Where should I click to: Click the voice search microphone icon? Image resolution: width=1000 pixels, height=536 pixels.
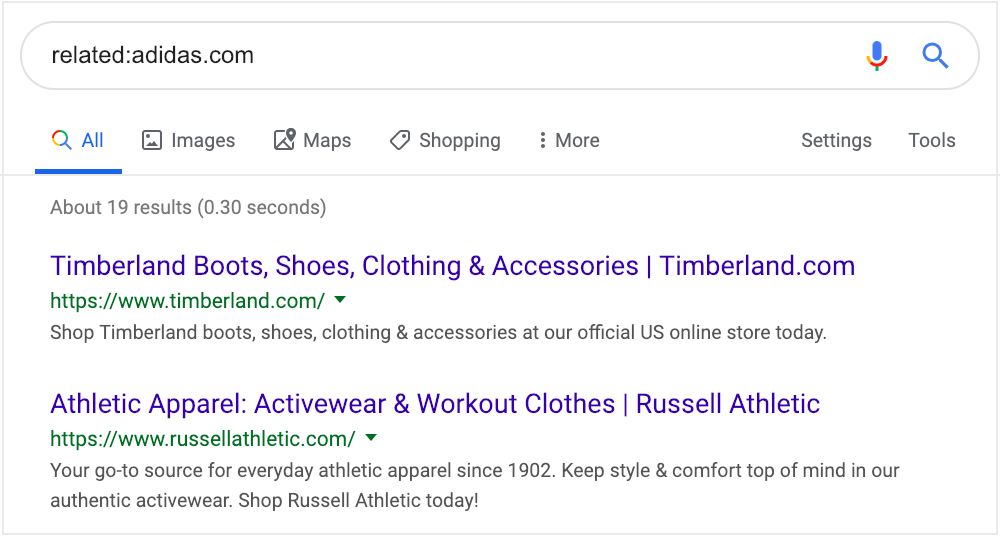click(x=877, y=56)
